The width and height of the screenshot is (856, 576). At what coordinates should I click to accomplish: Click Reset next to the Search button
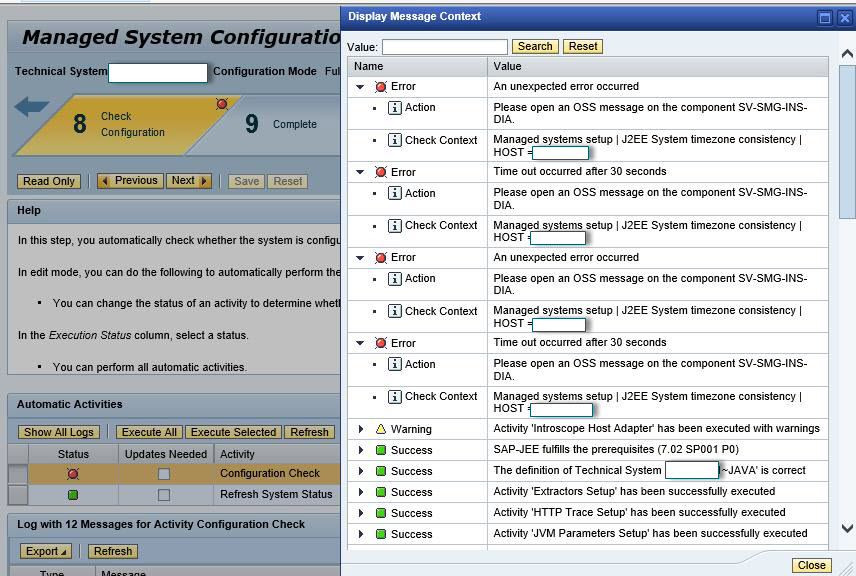coord(583,47)
